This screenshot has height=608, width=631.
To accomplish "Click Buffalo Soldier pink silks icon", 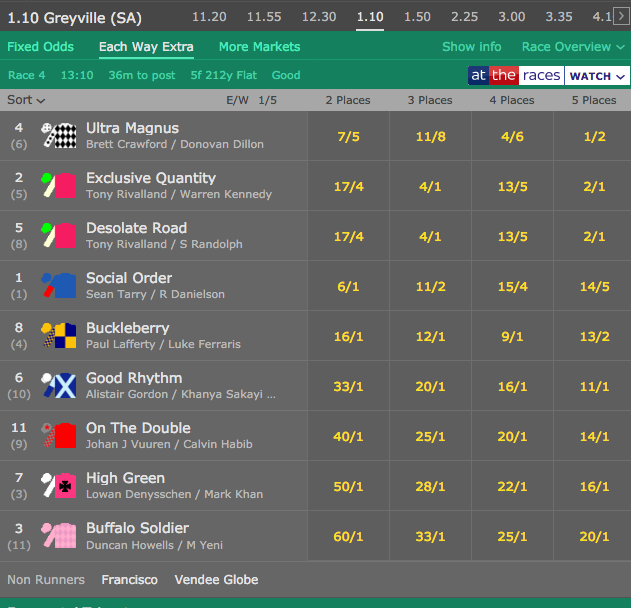I will click(x=59, y=536).
